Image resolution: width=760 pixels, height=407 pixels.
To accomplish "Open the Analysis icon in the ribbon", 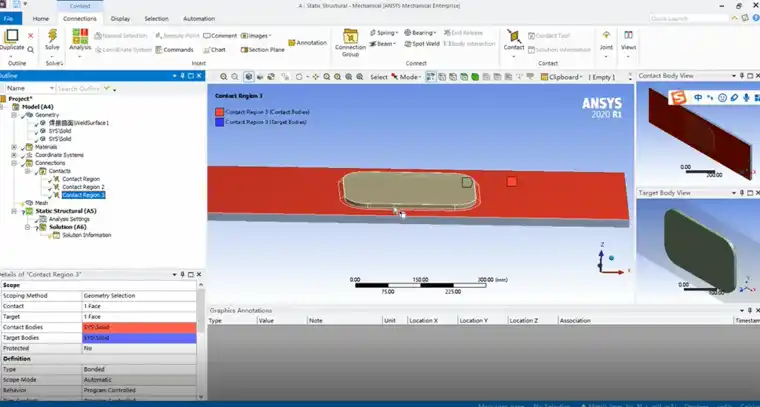I will point(80,36).
